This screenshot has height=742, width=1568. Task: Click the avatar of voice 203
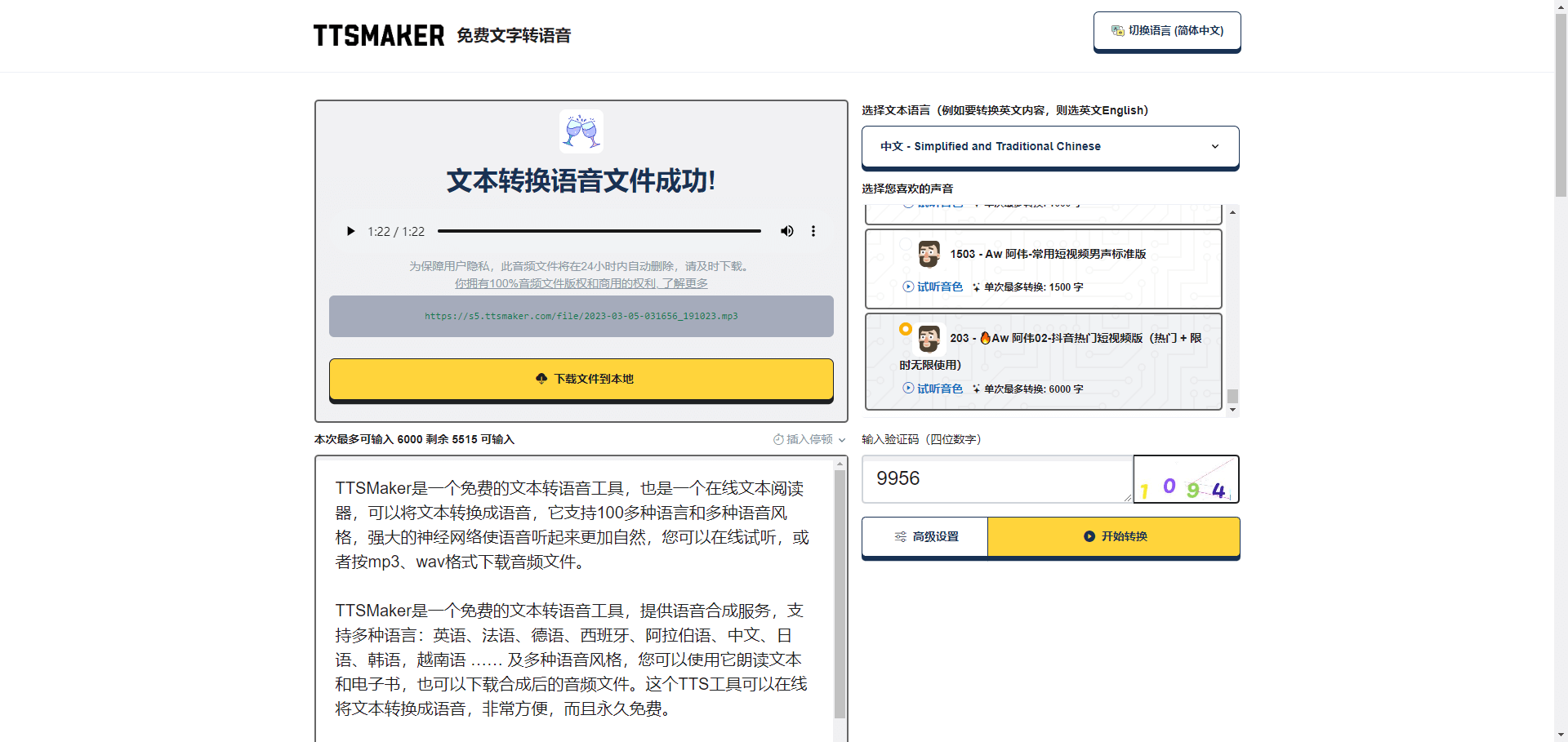[929, 338]
